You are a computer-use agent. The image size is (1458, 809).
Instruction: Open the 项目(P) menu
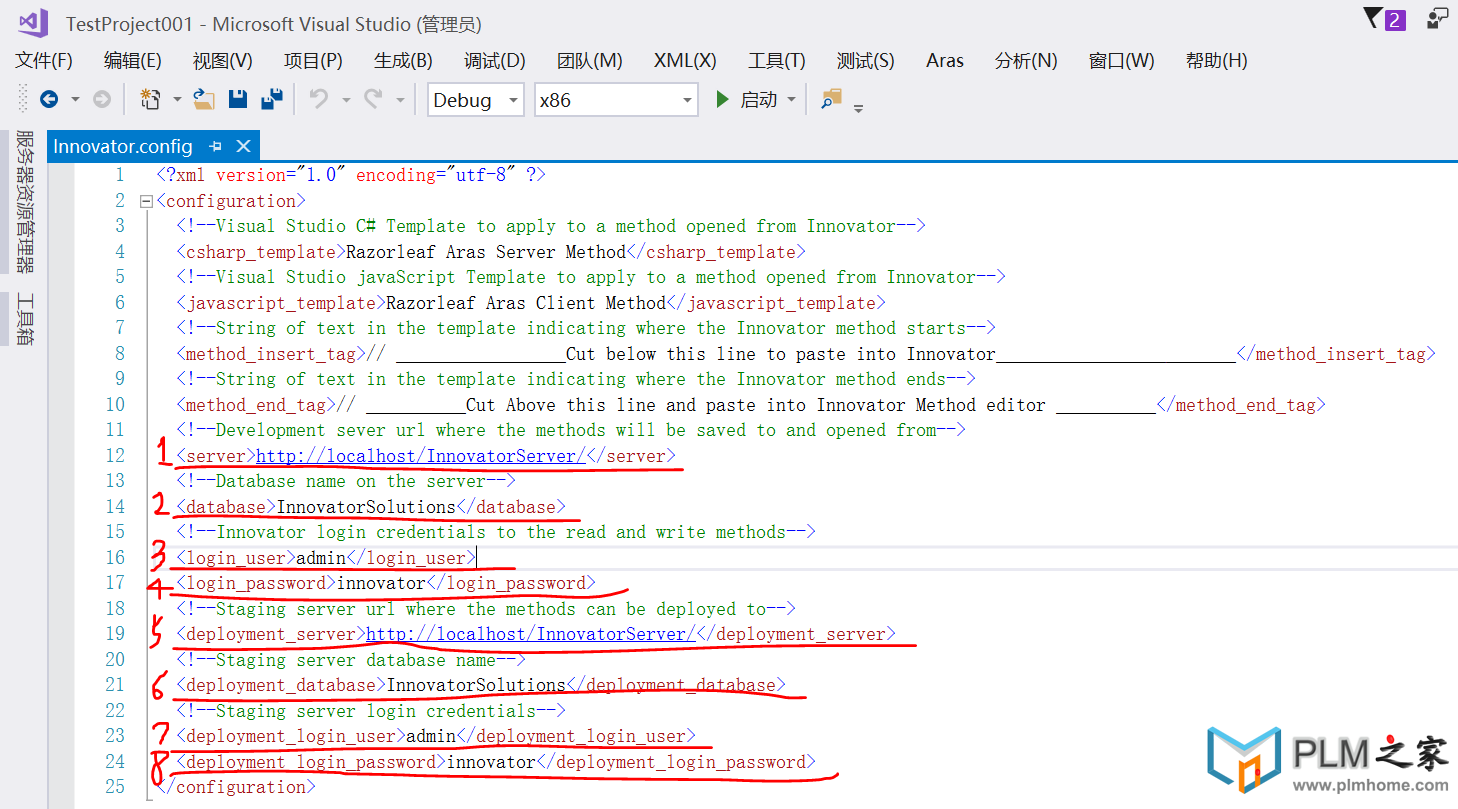pyautogui.click(x=313, y=60)
